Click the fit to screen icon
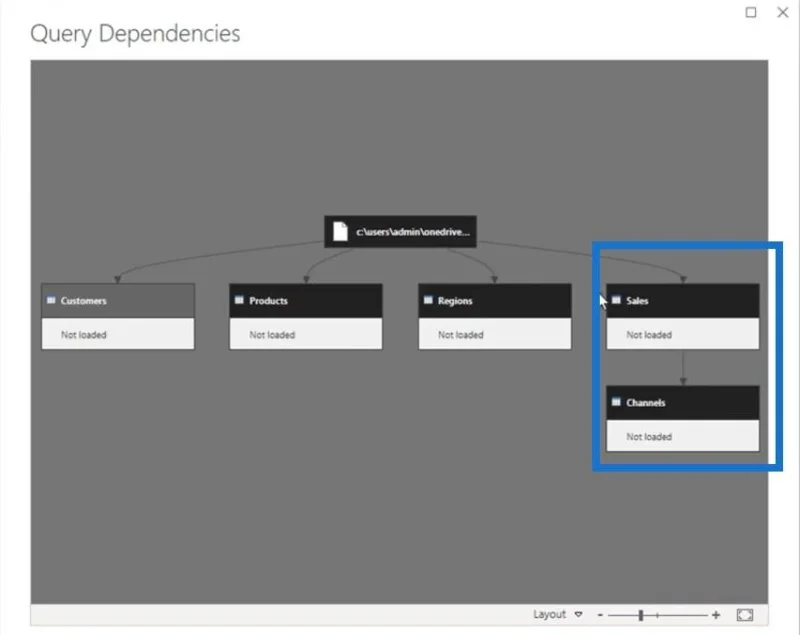Screen dimensions: 800x635 745,615
